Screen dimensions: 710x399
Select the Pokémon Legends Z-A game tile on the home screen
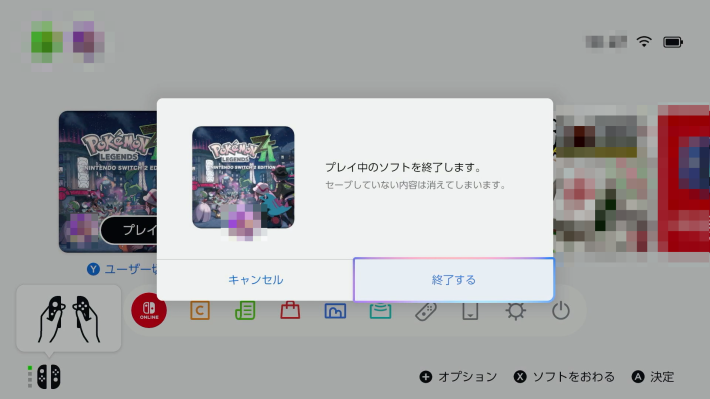(x=108, y=182)
